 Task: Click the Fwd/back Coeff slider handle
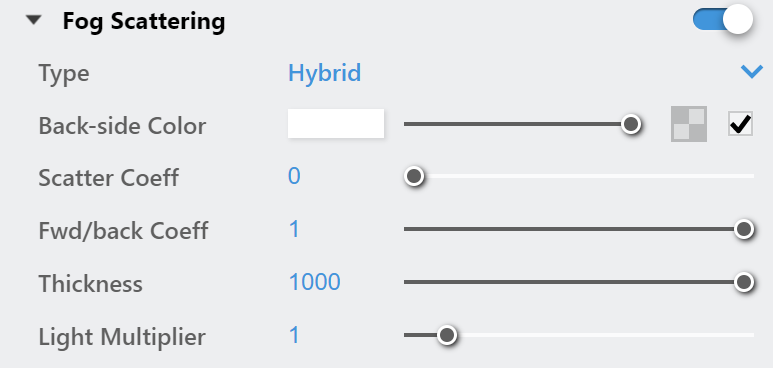pyautogui.click(x=743, y=229)
